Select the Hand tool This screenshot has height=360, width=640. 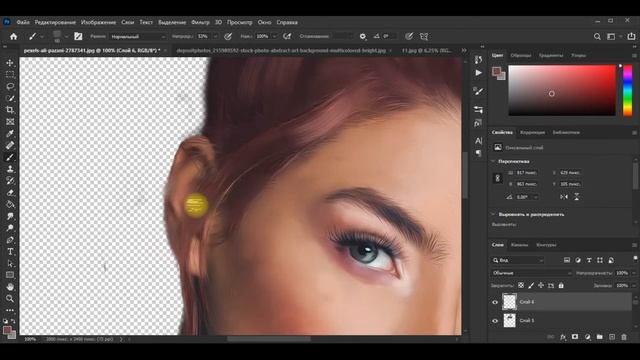pos(10,287)
